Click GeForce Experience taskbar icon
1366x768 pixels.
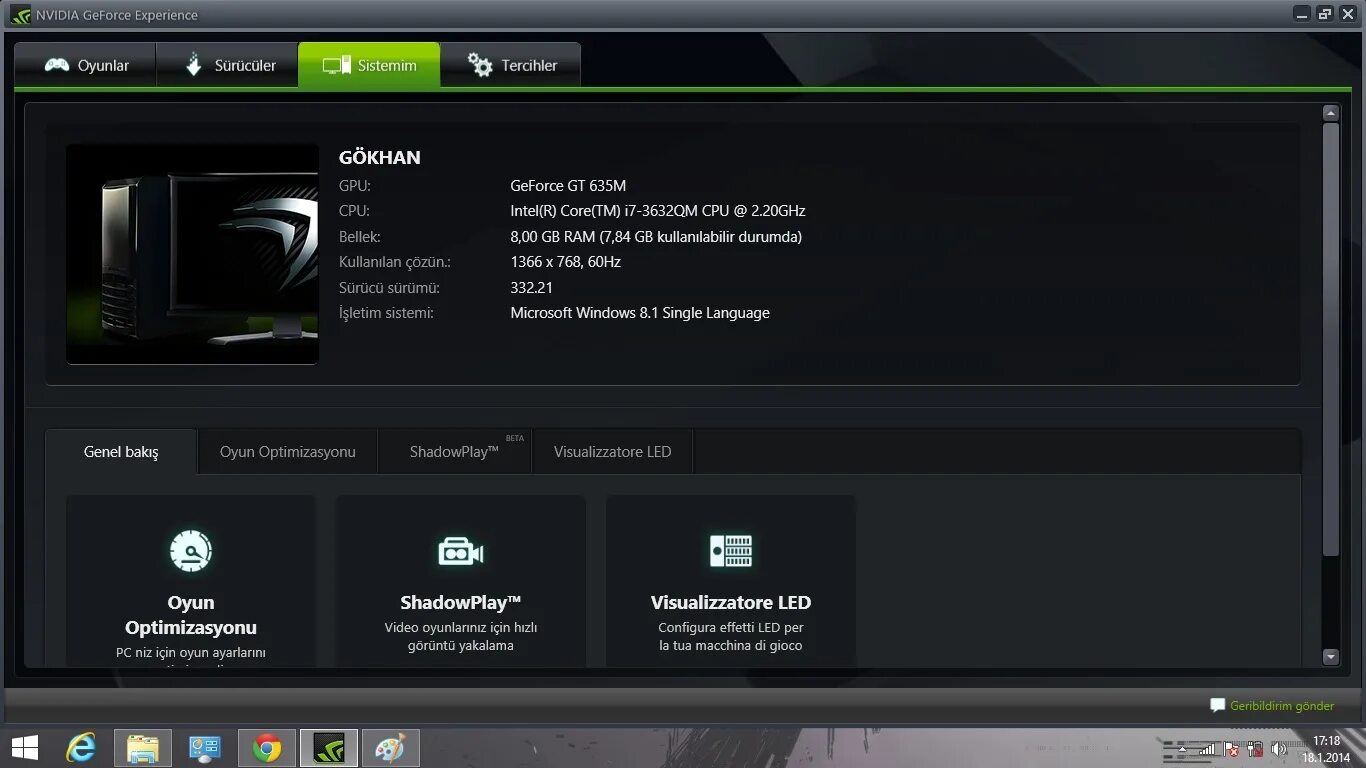329,748
